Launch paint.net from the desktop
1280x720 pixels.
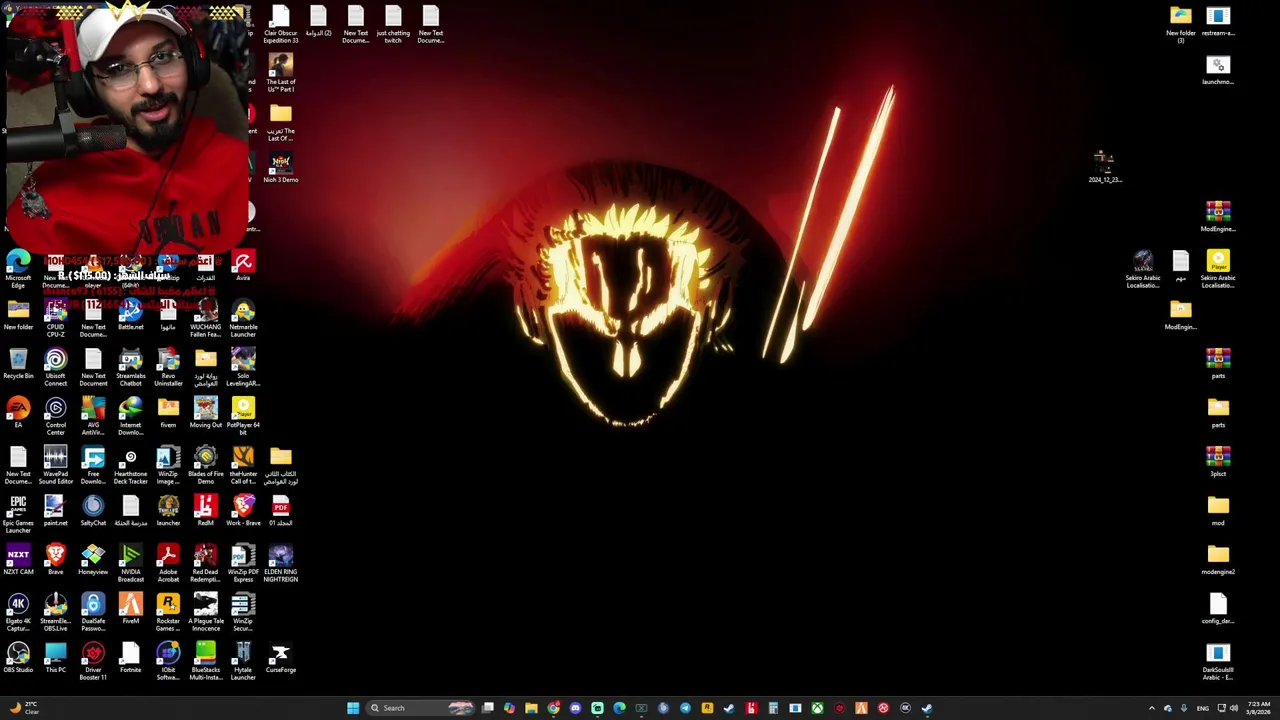[56, 511]
